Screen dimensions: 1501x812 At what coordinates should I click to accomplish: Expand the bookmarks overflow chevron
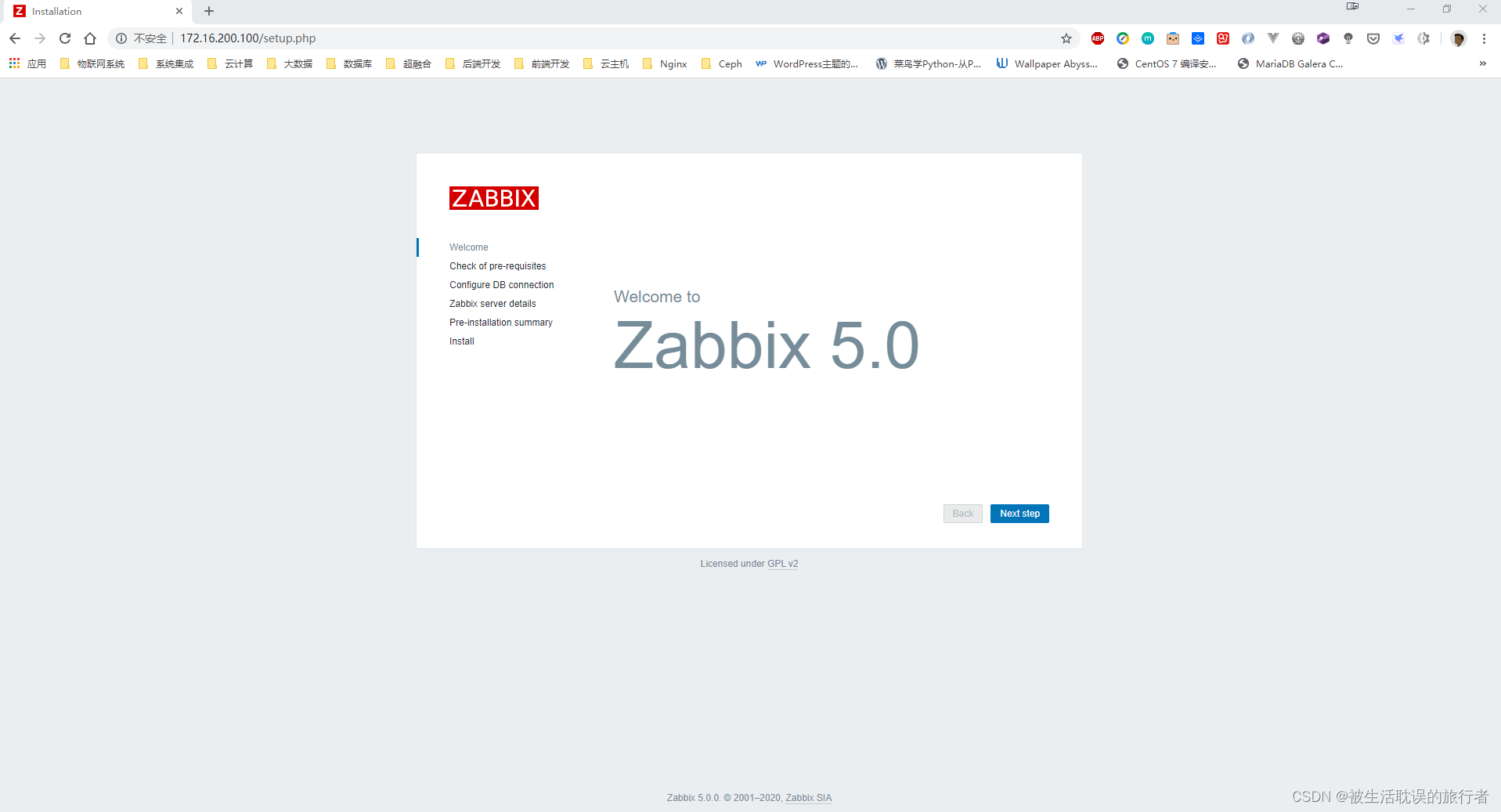click(1482, 63)
